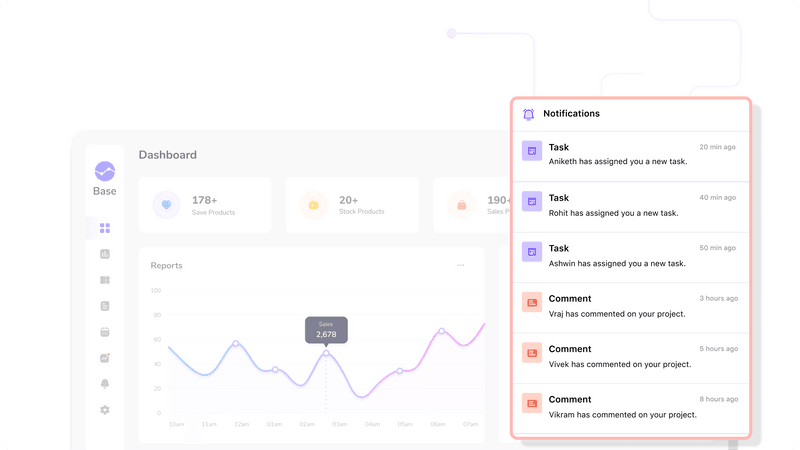
Task: Select the Save Products heart icon
Action: tap(167, 205)
